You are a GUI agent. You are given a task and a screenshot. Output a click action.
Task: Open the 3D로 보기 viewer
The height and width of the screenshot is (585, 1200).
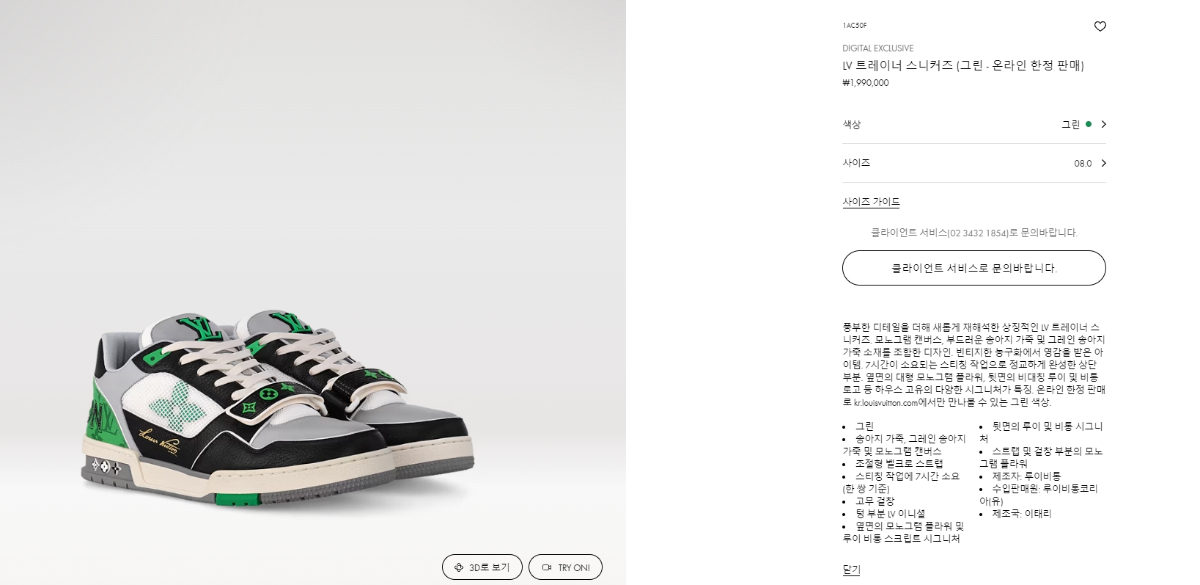point(482,567)
